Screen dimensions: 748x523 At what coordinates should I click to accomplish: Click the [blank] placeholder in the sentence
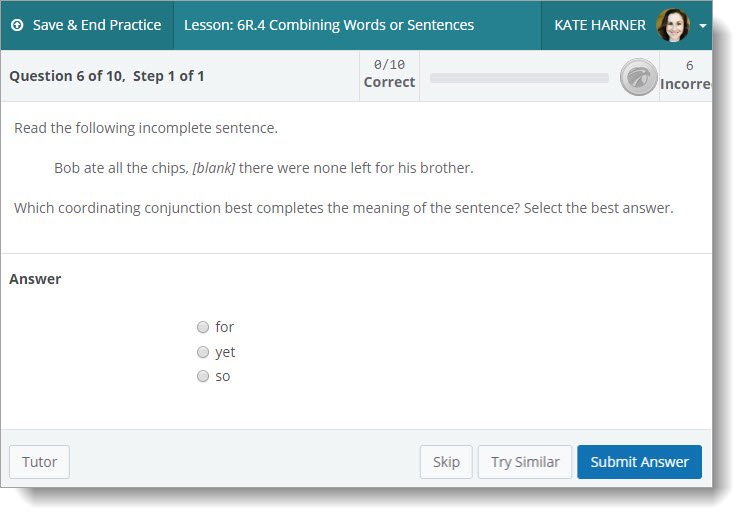pos(214,168)
